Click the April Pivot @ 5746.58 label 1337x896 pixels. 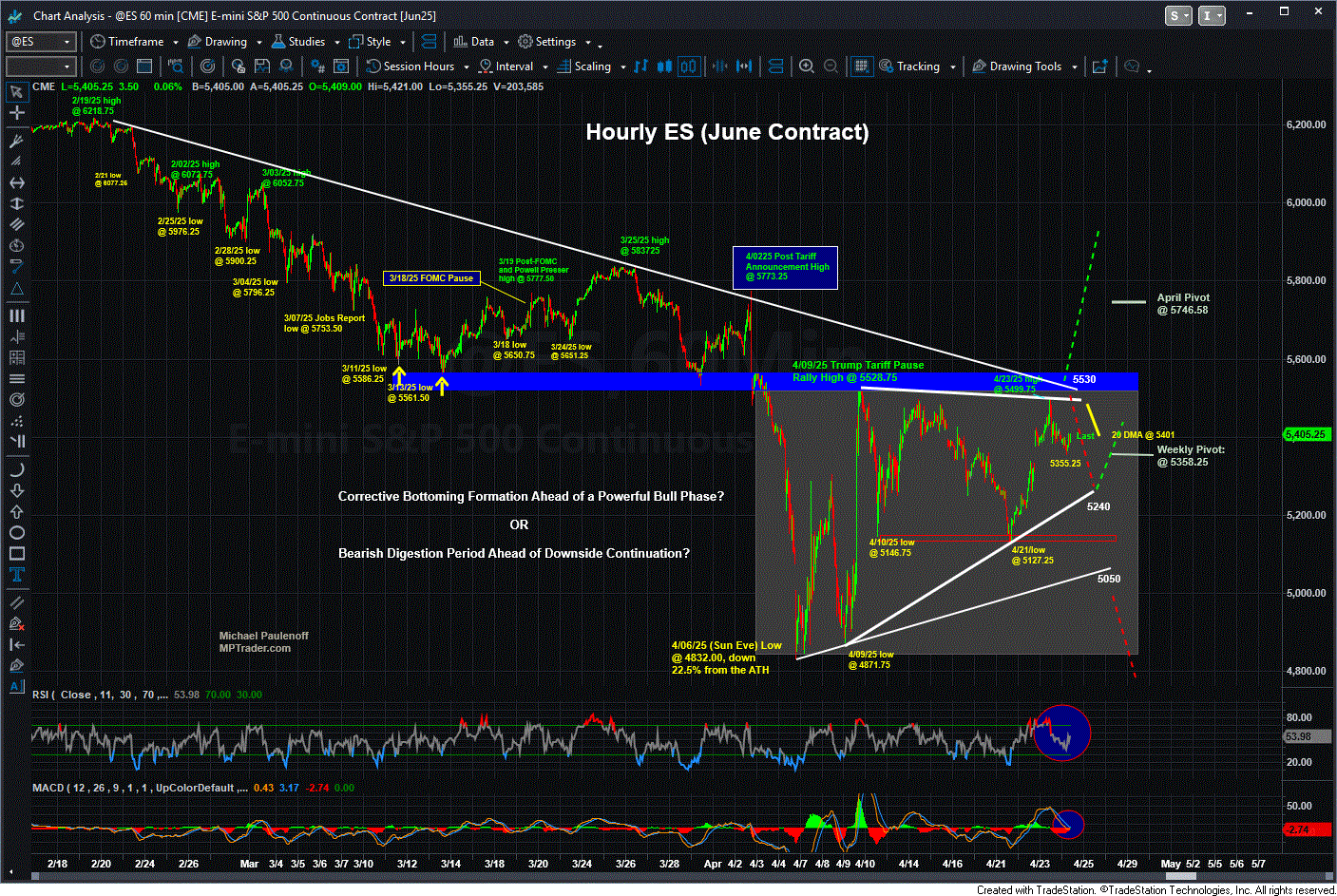[1183, 304]
